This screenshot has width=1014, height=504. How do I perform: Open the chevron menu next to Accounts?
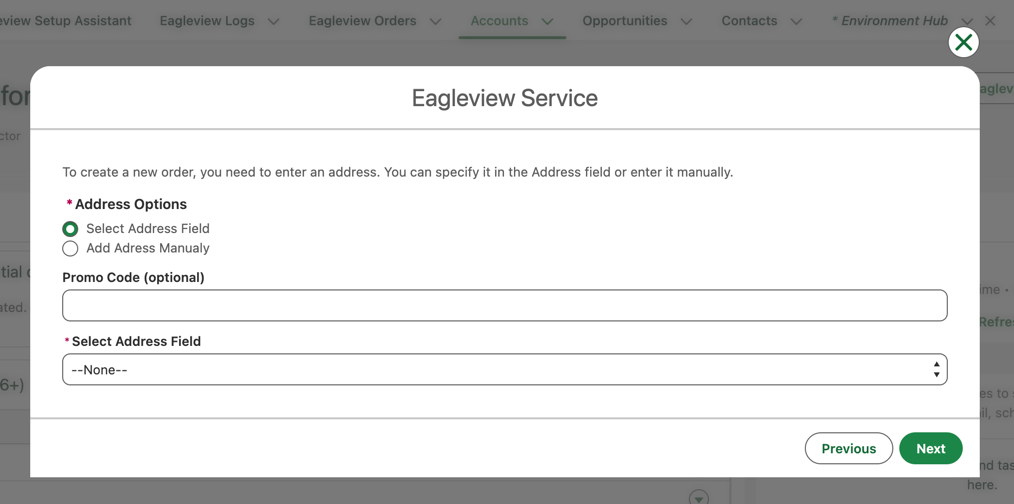[547, 21]
